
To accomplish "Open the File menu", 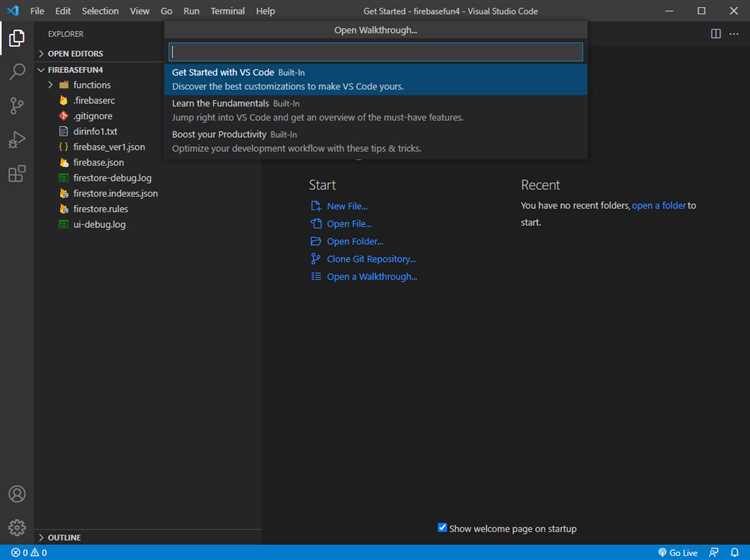I will [37, 11].
